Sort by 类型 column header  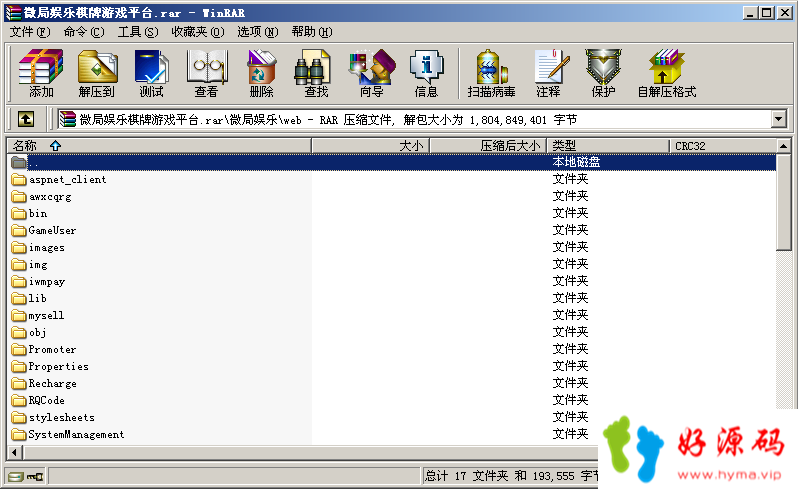[608, 146]
